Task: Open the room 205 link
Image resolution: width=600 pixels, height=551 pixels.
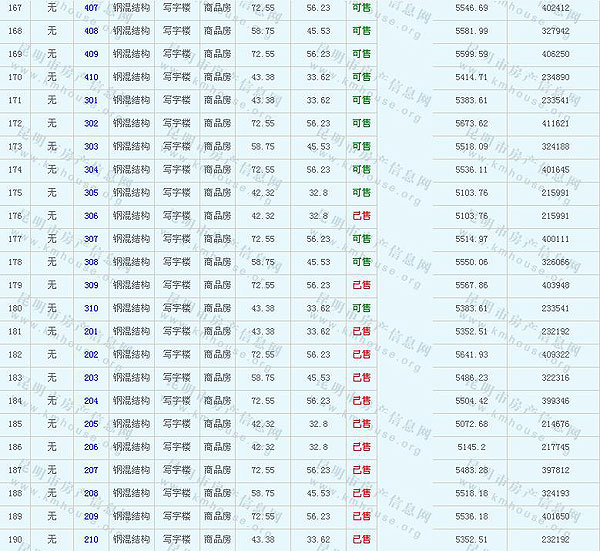Action: 91,424
